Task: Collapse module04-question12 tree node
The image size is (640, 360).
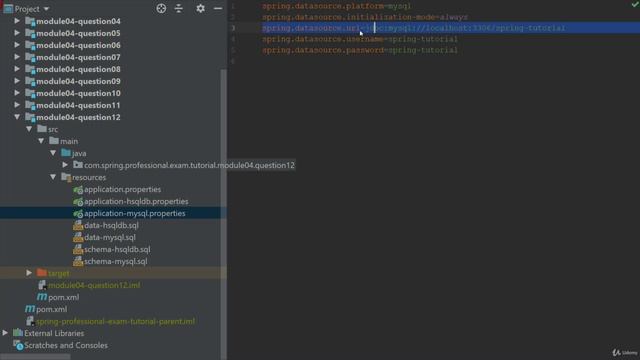Action: click(x=17, y=117)
